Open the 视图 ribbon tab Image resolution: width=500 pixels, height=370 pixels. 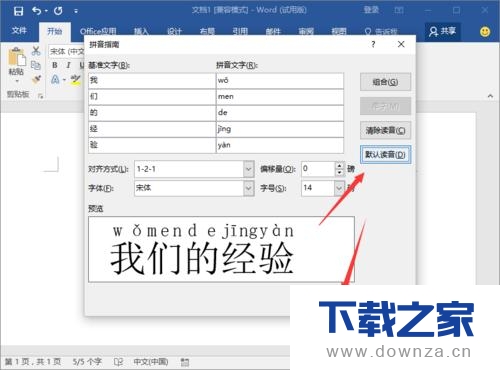(x=339, y=32)
